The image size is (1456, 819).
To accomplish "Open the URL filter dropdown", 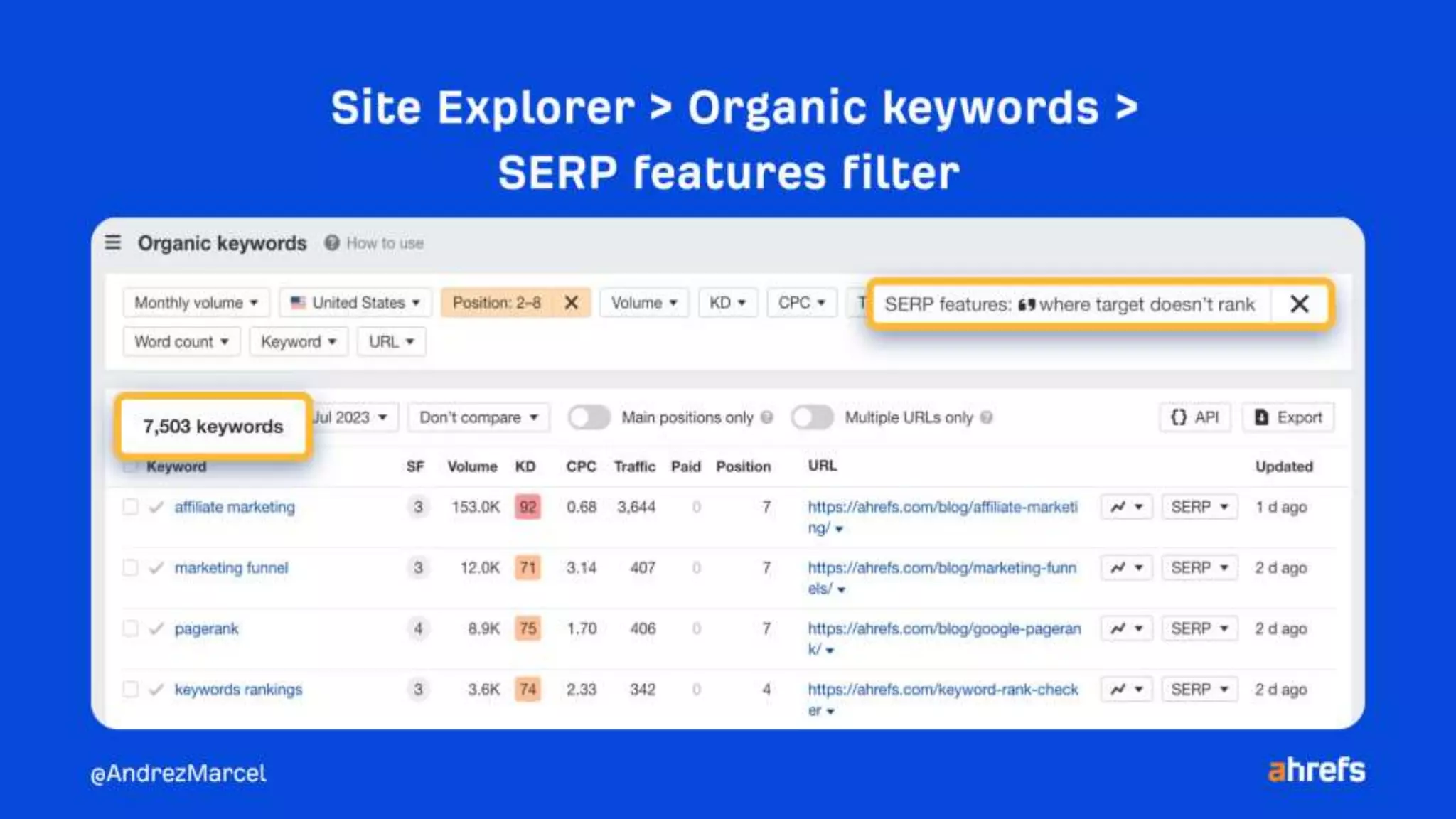I will pyautogui.click(x=391, y=342).
